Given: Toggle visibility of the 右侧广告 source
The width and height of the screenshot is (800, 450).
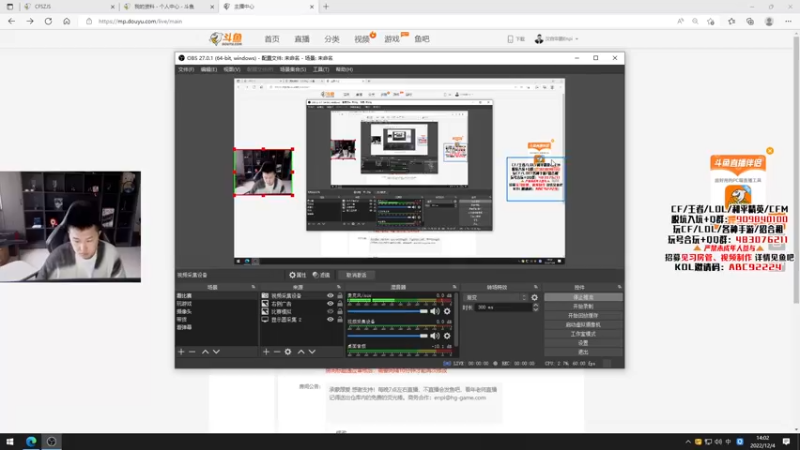Looking at the screenshot, I should click(x=330, y=304).
